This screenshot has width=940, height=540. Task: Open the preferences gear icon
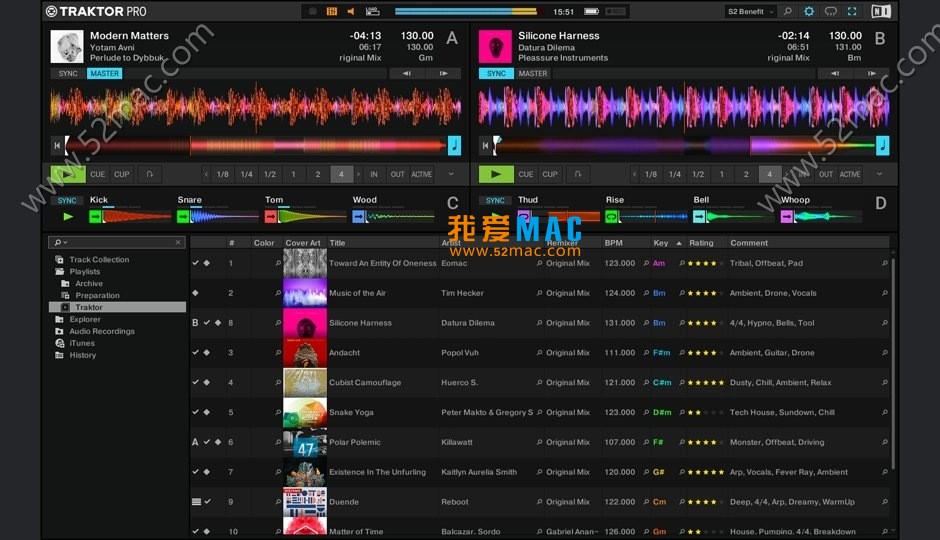click(x=809, y=11)
